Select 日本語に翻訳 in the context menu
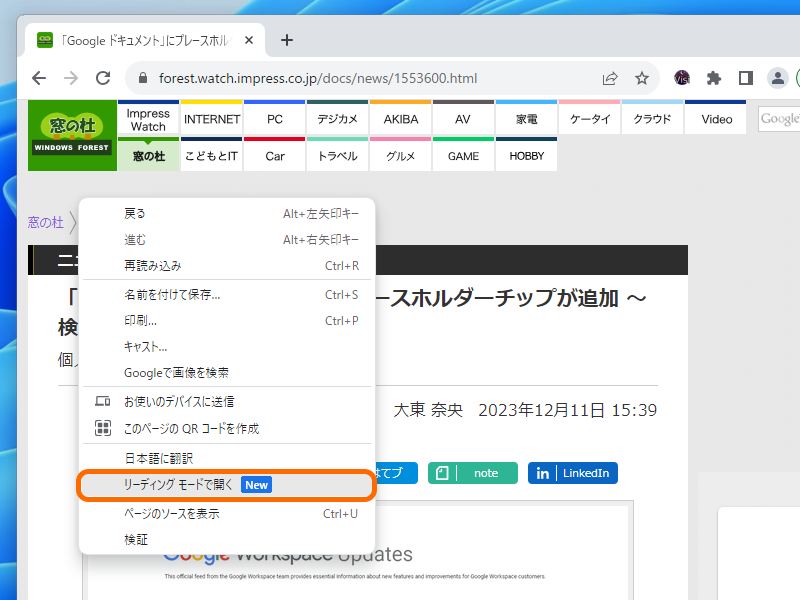The image size is (800, 600). tap(161, 457)
